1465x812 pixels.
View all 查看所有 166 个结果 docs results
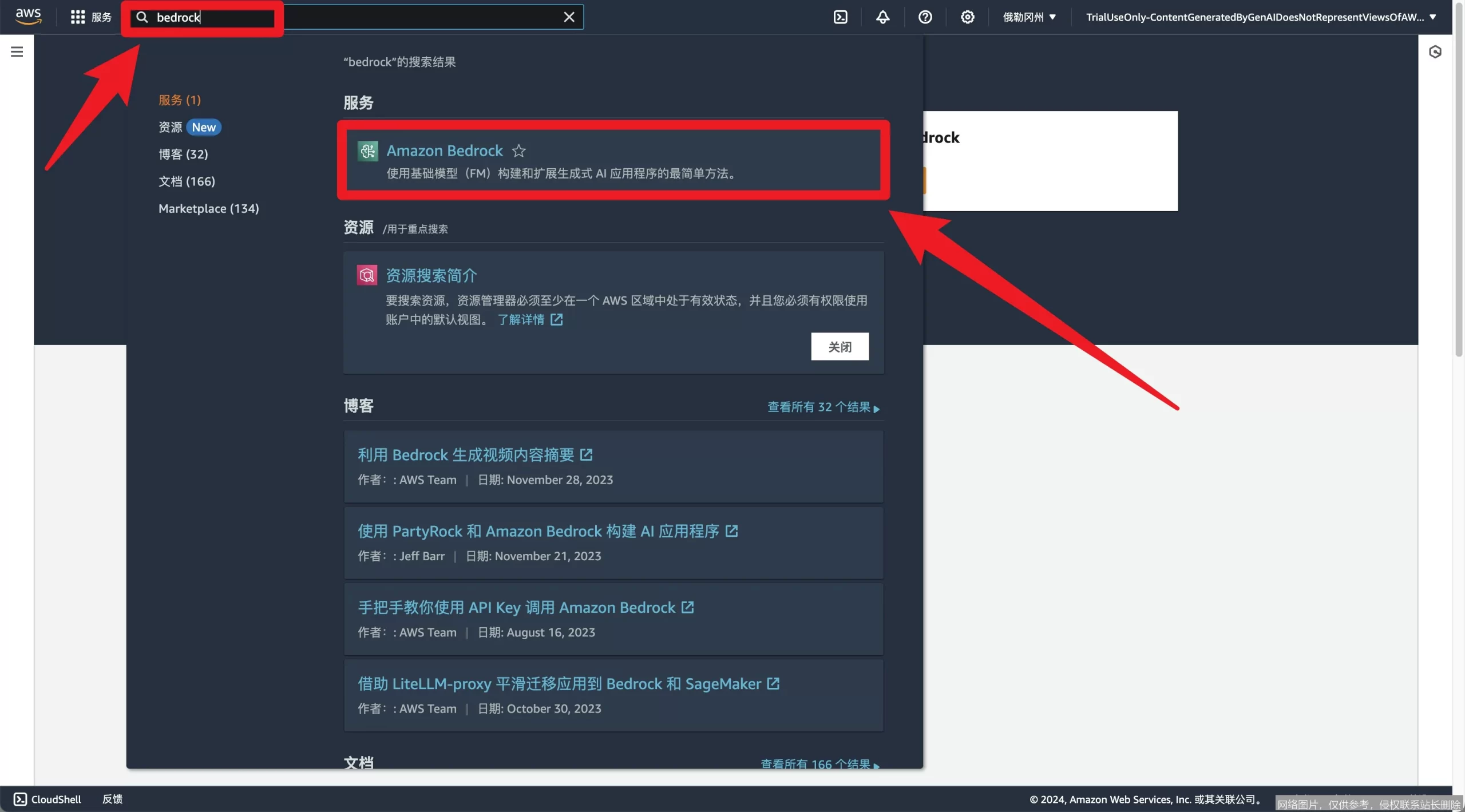820,763
